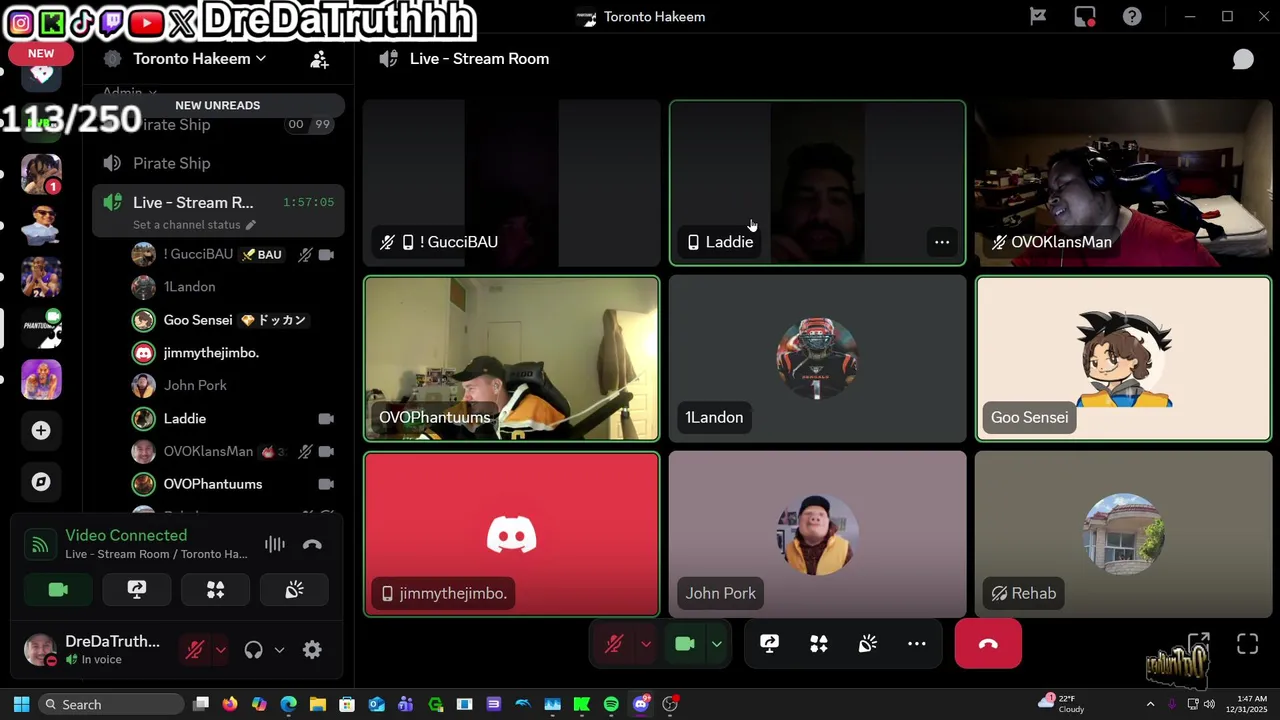Start an activity from call controls bar
1280x720 pixels.
click(818, 644)
